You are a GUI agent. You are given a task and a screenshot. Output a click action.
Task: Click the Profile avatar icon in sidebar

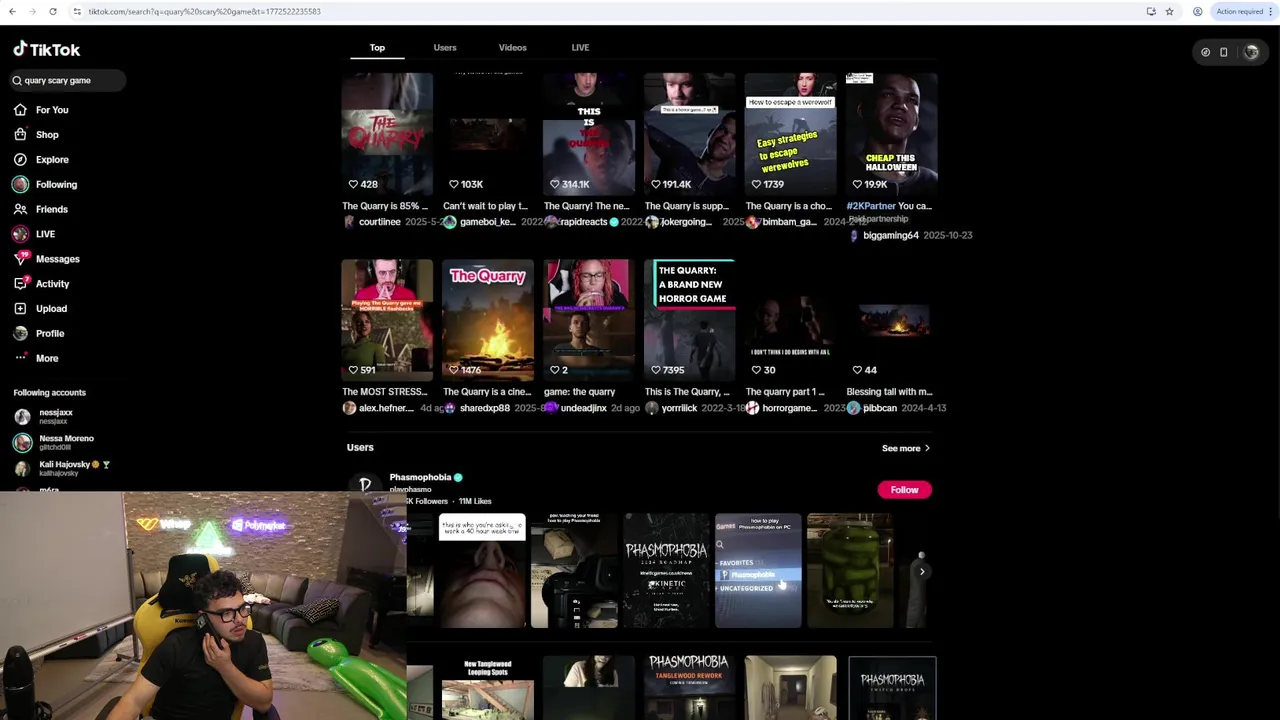(x=20, y=333)
